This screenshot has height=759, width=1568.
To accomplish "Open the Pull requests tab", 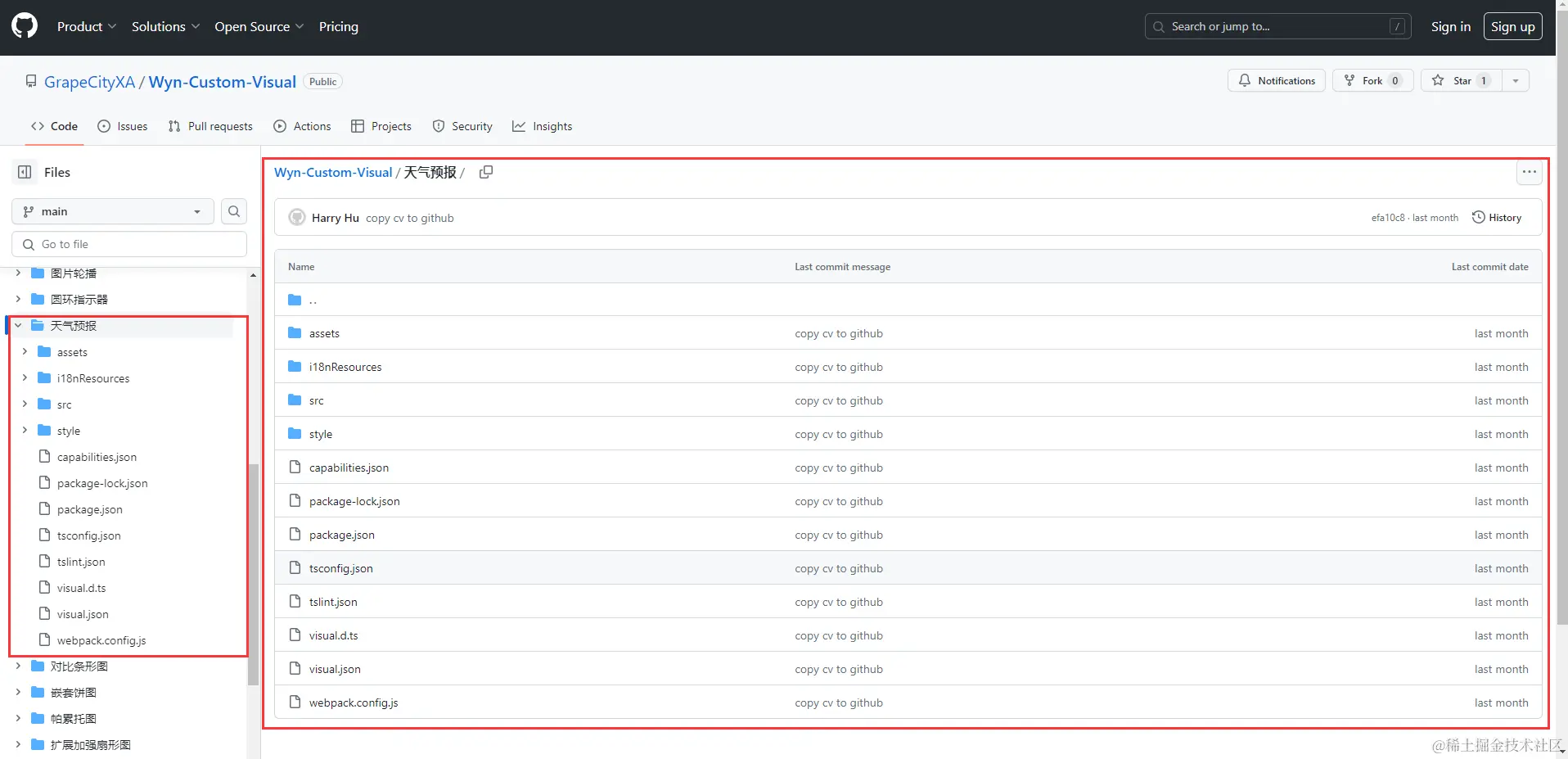I will coord(210,126).
